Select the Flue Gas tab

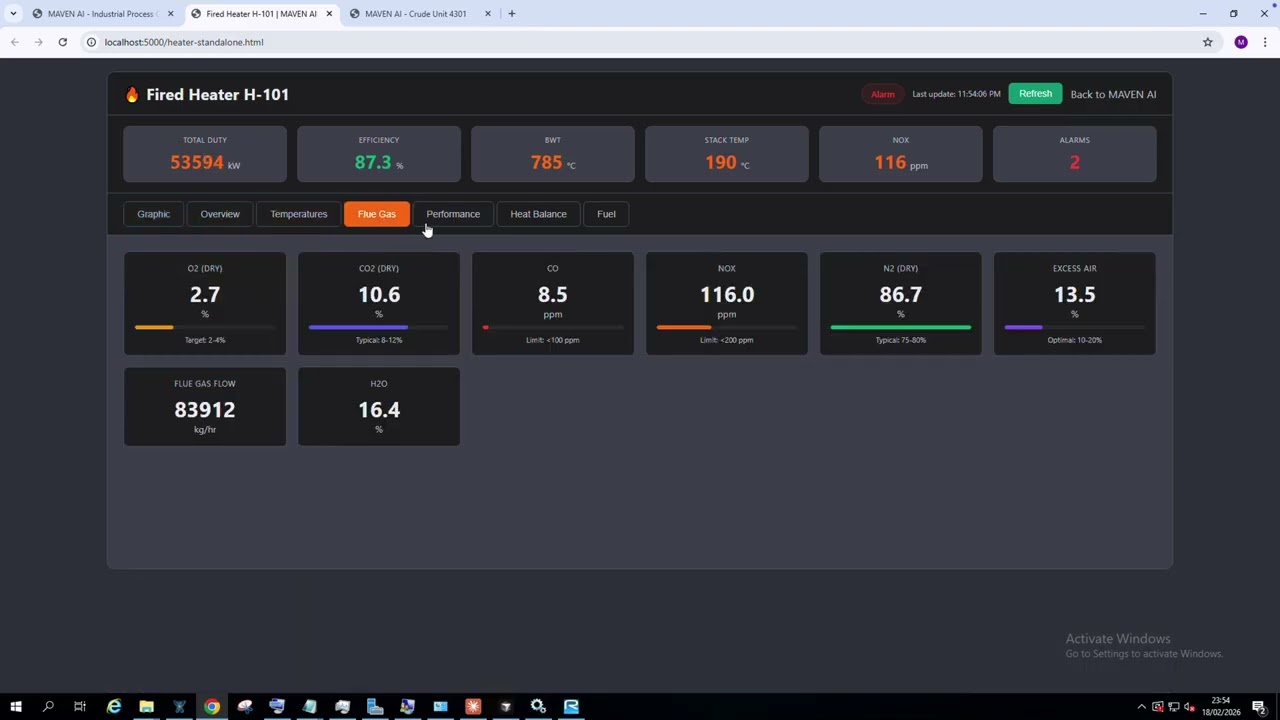pos(377,214)
